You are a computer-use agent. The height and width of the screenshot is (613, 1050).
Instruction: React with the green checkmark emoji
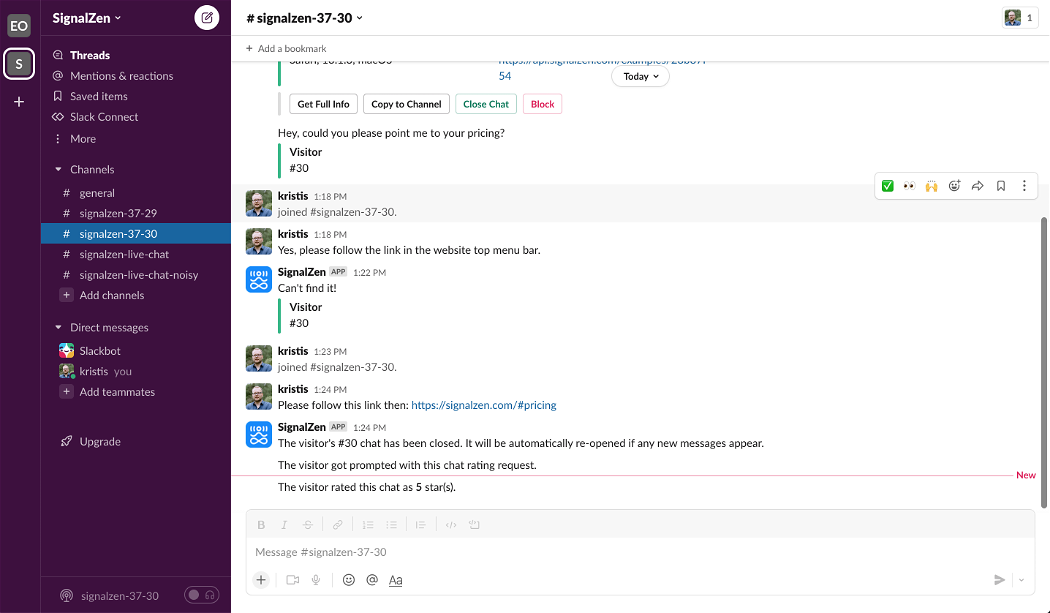pyautogui.click(x=887, y=186)
